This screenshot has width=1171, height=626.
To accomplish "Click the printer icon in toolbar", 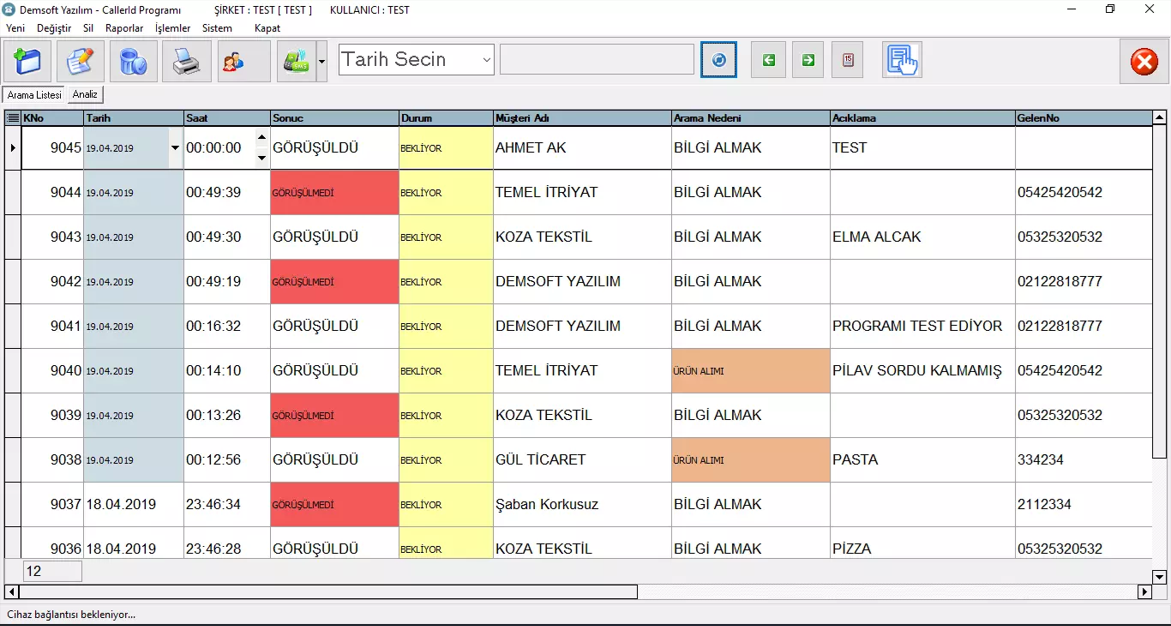I will (186, 62).
